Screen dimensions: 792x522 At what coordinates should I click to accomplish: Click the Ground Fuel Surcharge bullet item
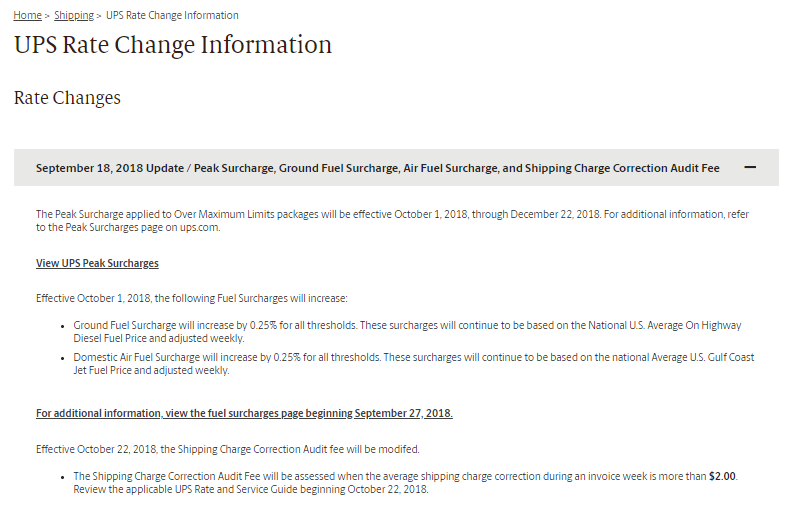tap(407, 331)
